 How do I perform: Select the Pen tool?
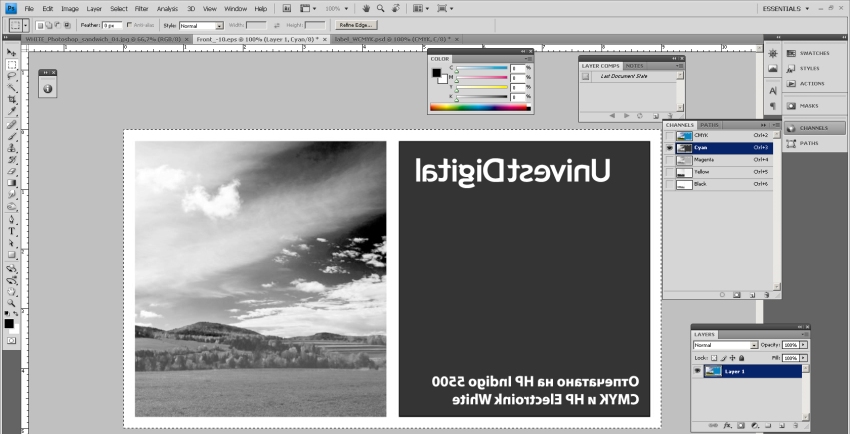[x=11, y=220]
